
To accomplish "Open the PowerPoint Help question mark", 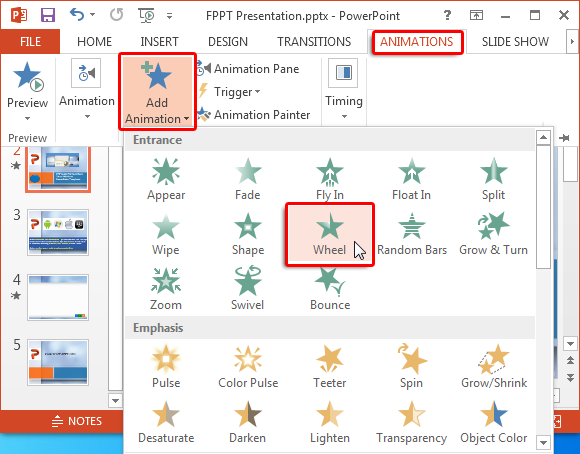I will (447, 15).
